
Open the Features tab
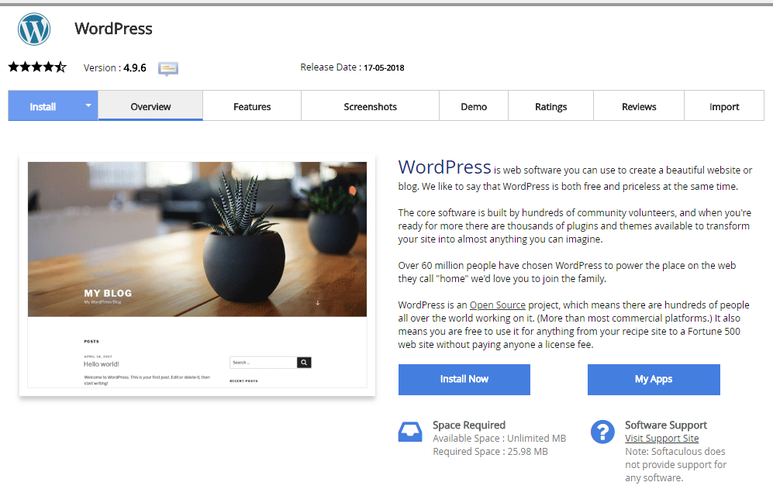[x=252, y=106]
